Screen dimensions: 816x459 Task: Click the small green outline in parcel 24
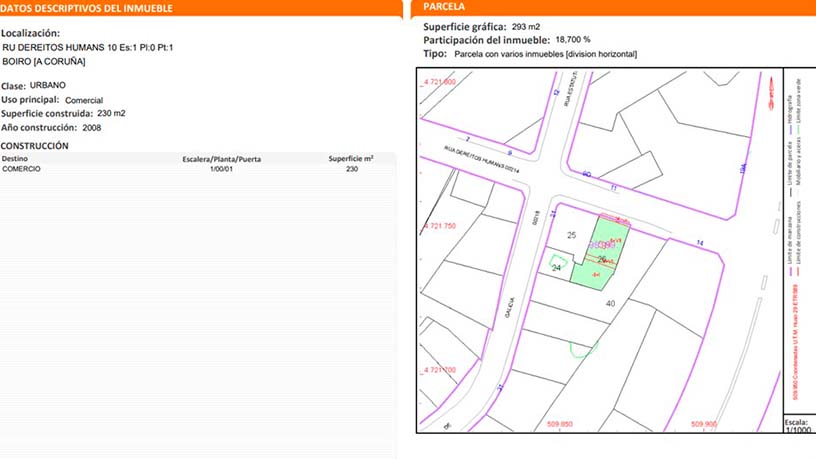(x=558, y=263)
